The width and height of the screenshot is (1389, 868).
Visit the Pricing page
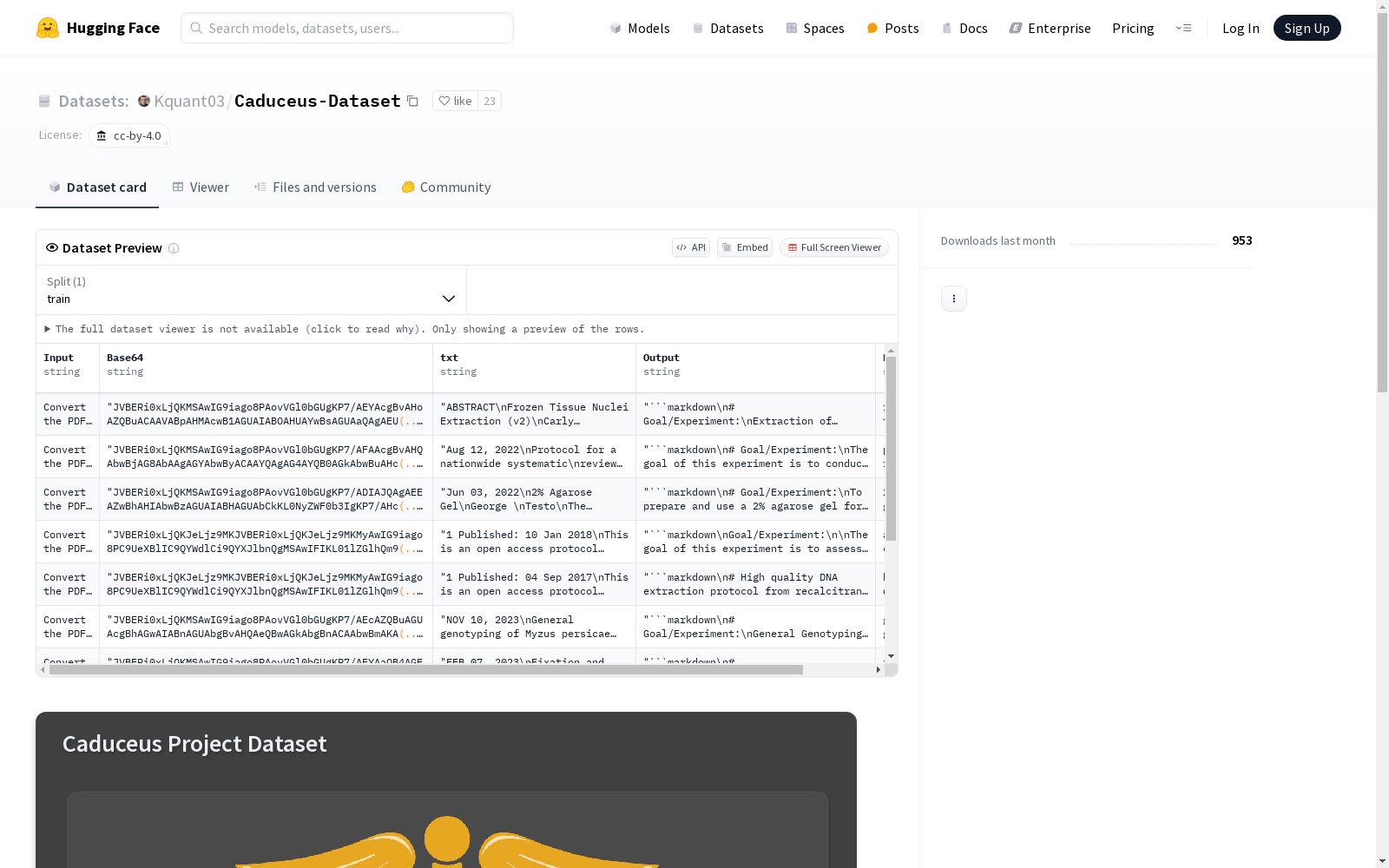click(1133, 28)
